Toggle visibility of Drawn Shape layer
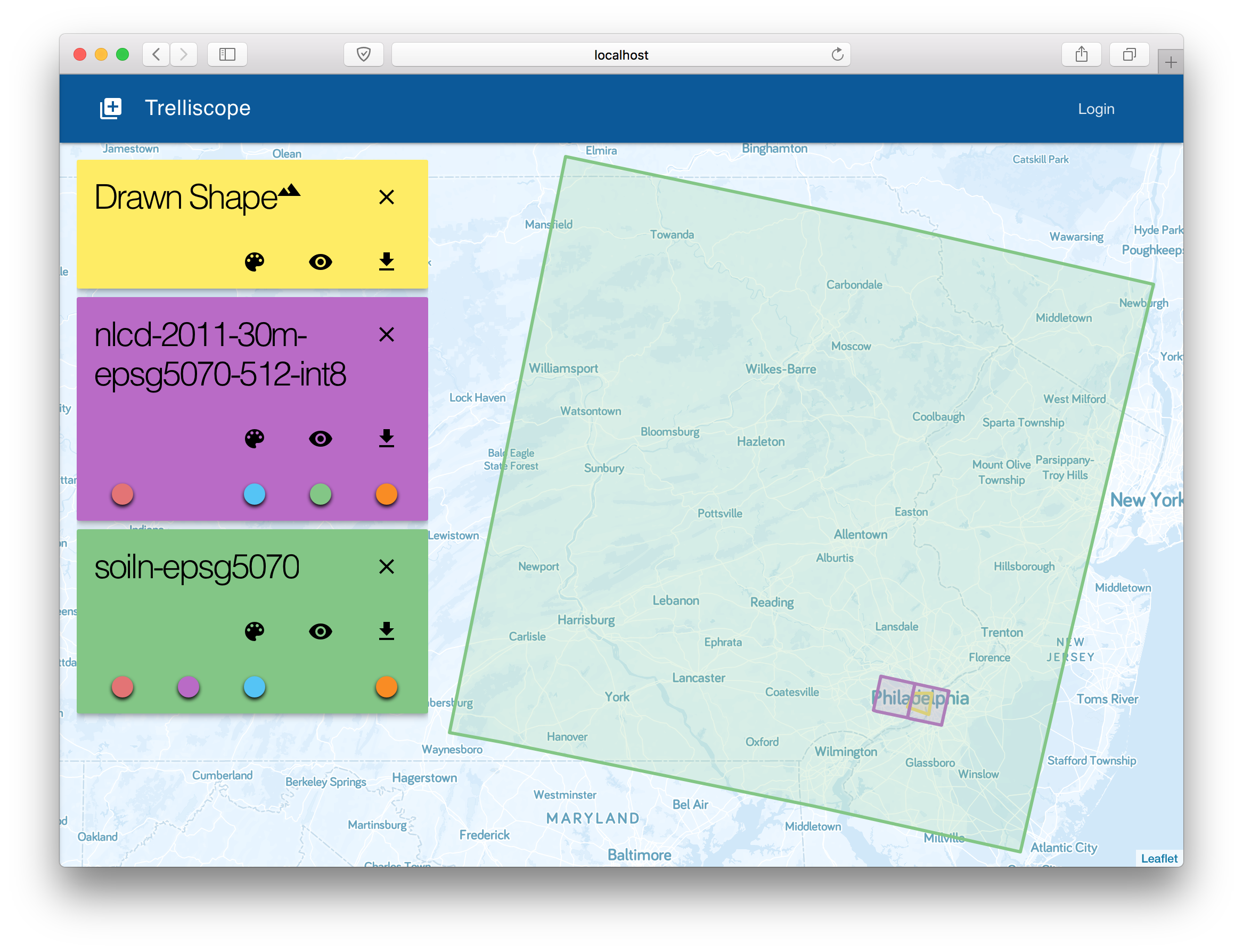This screenshot has width=1243, height=952. (320, 262)
